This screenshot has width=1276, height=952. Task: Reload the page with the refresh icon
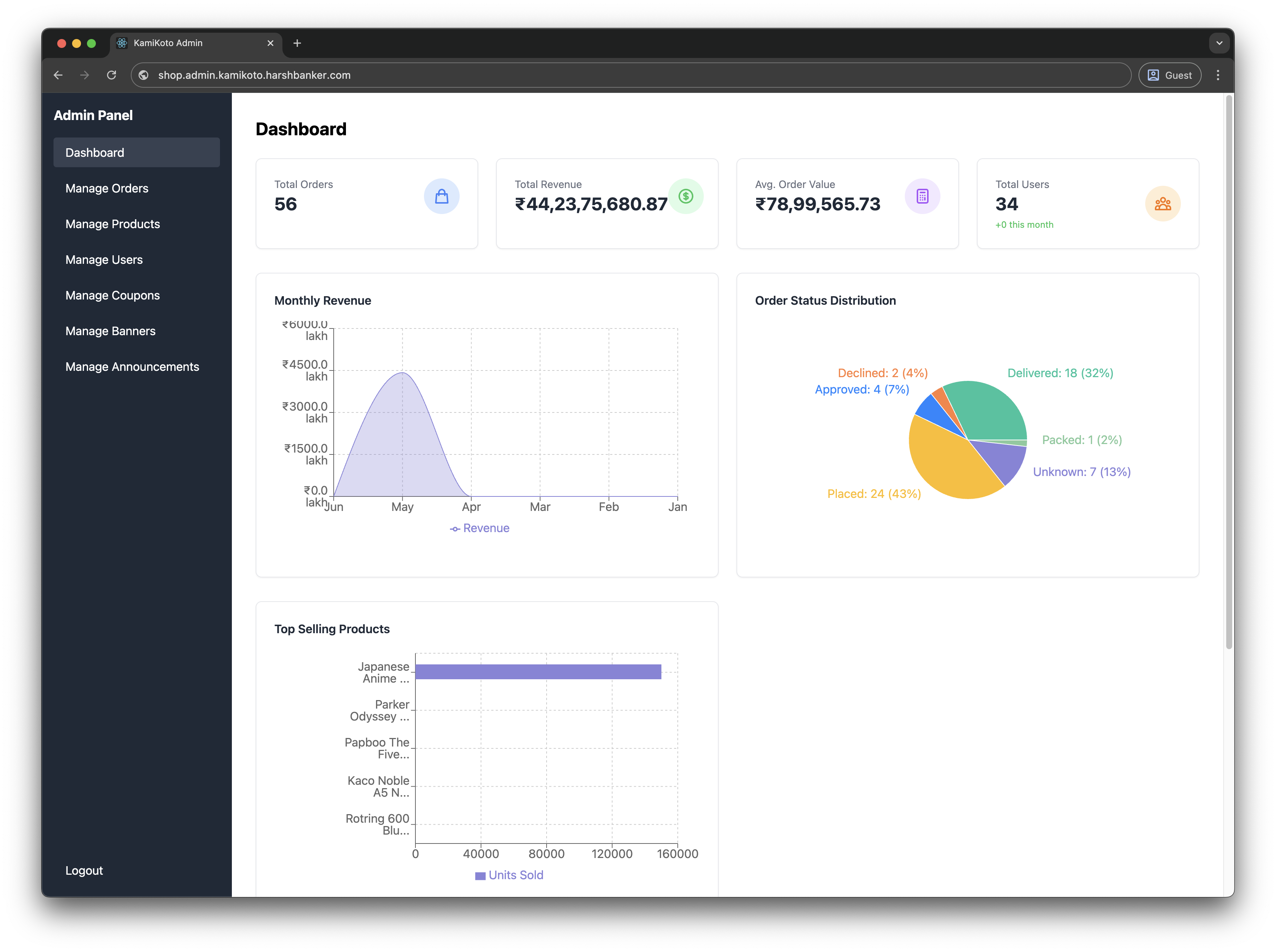tap(112, 75)
